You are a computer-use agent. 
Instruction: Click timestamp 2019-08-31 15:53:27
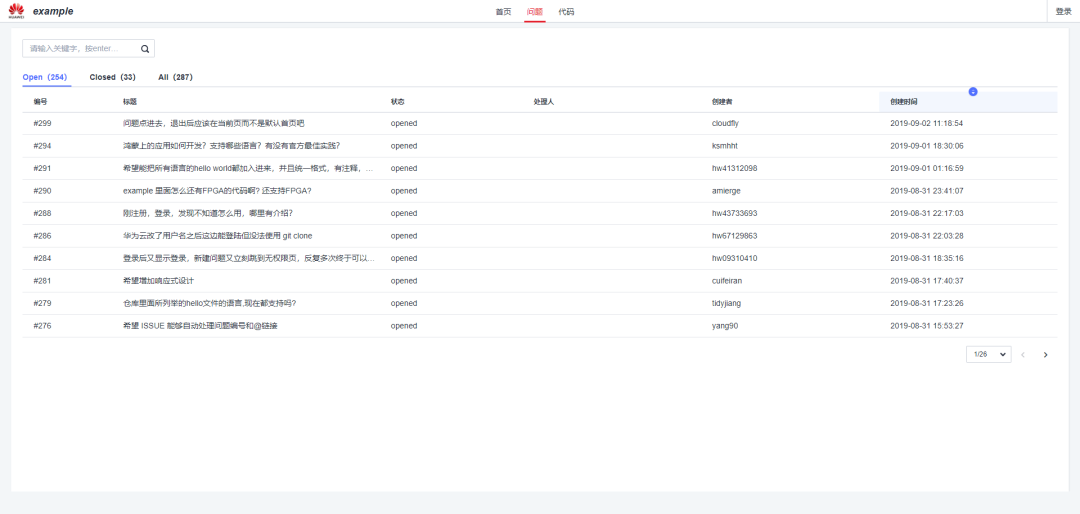point(926,326)
